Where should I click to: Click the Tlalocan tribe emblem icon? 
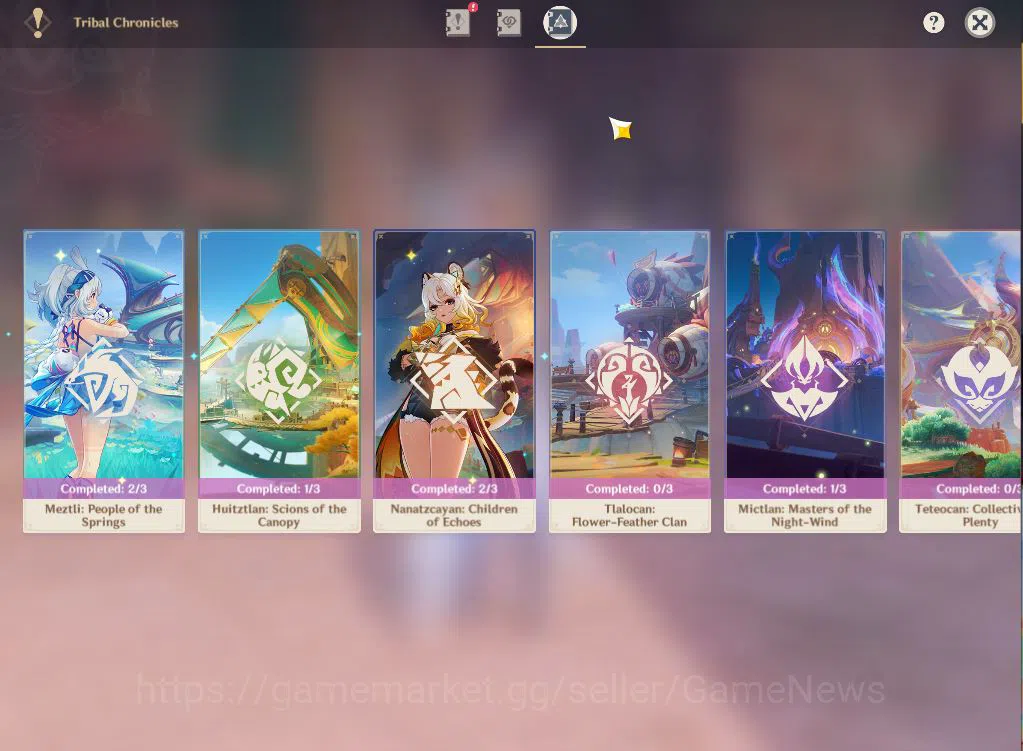point(629,381)
